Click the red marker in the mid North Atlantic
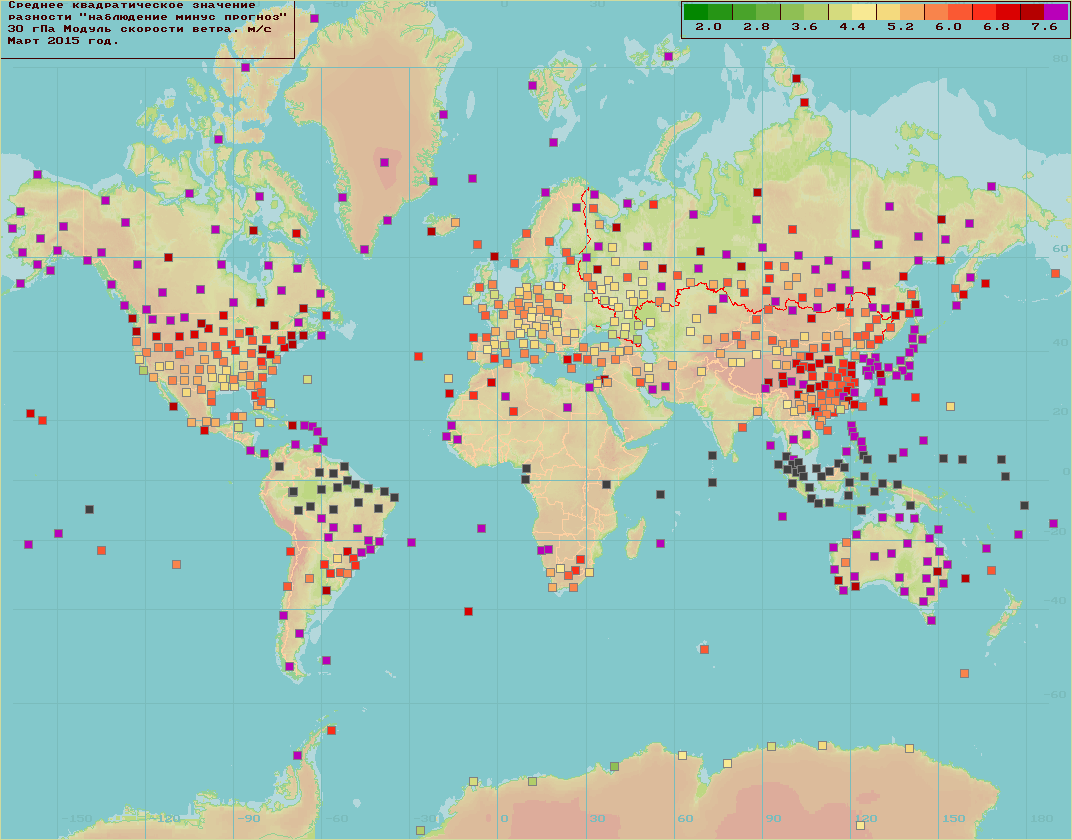 point(418,356)
